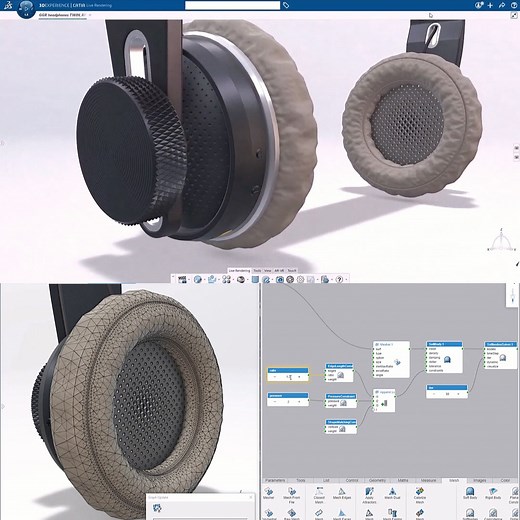Image resolution: width=520 pixels, height=520 pixels.
Task: Switch to the Touch toolbar tab
Action: pyautogui.click(x=292, y=271)
